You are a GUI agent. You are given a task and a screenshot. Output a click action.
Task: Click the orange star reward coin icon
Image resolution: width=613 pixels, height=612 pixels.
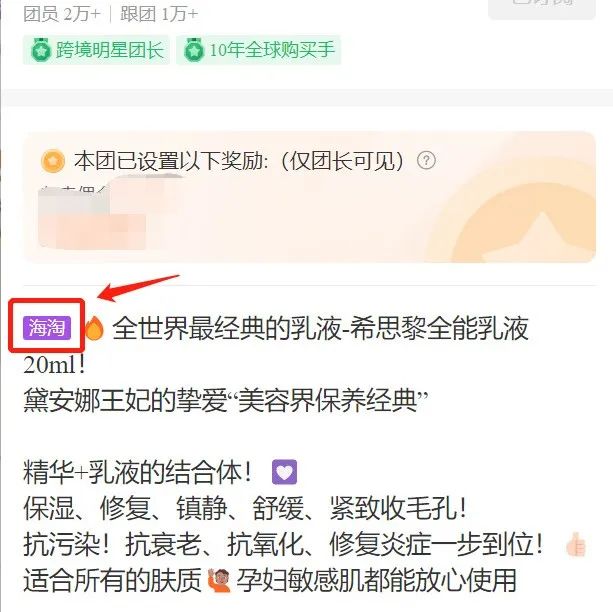tap(53, 161)
